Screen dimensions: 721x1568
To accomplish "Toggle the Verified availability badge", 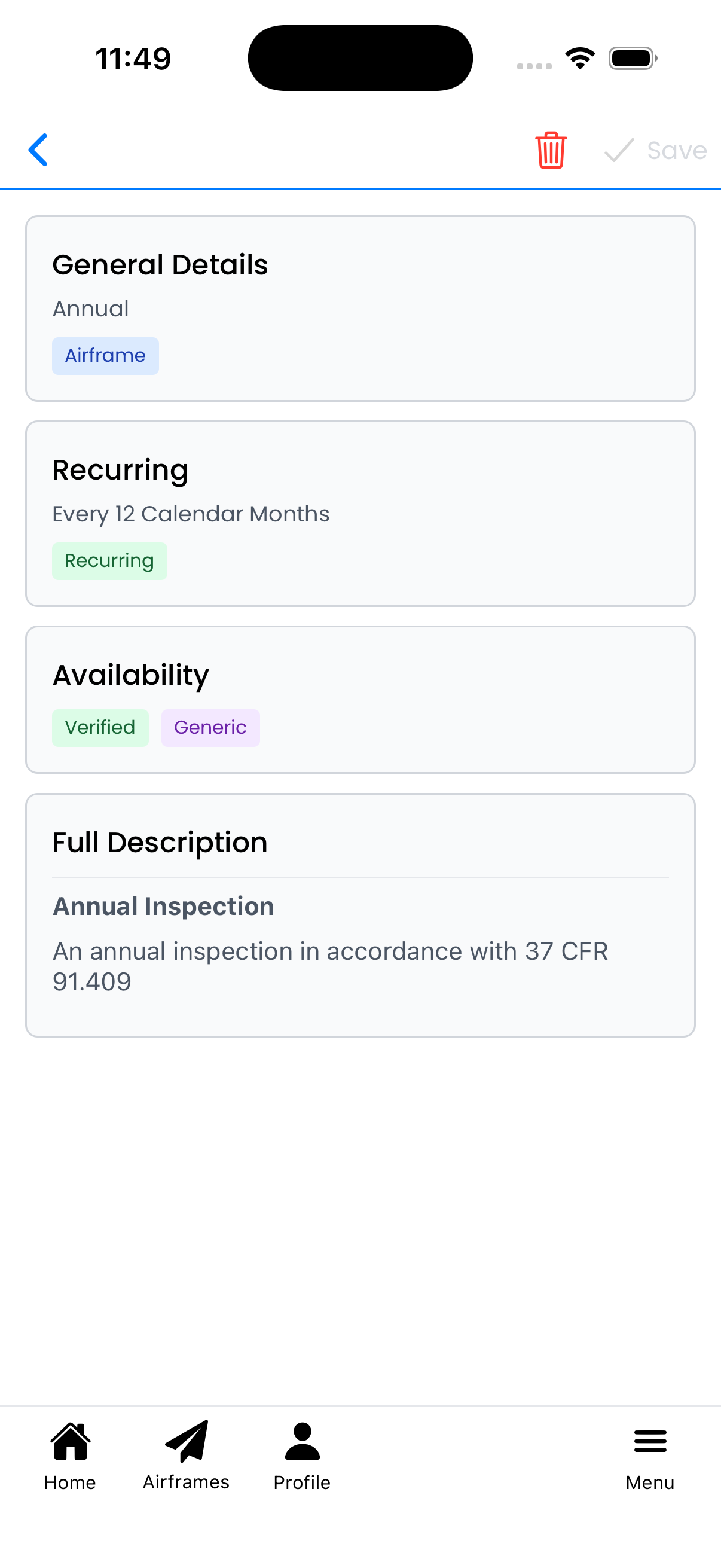I will point(100,727).
